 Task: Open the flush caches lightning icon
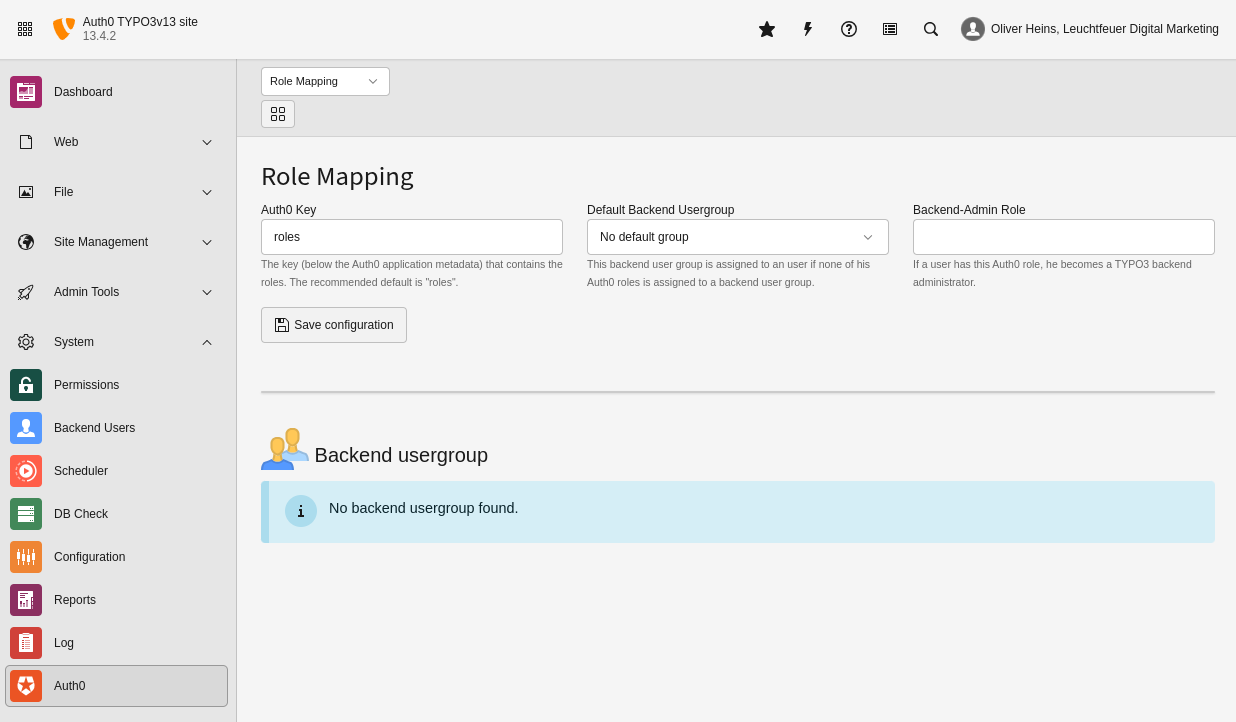click(808, 29)
